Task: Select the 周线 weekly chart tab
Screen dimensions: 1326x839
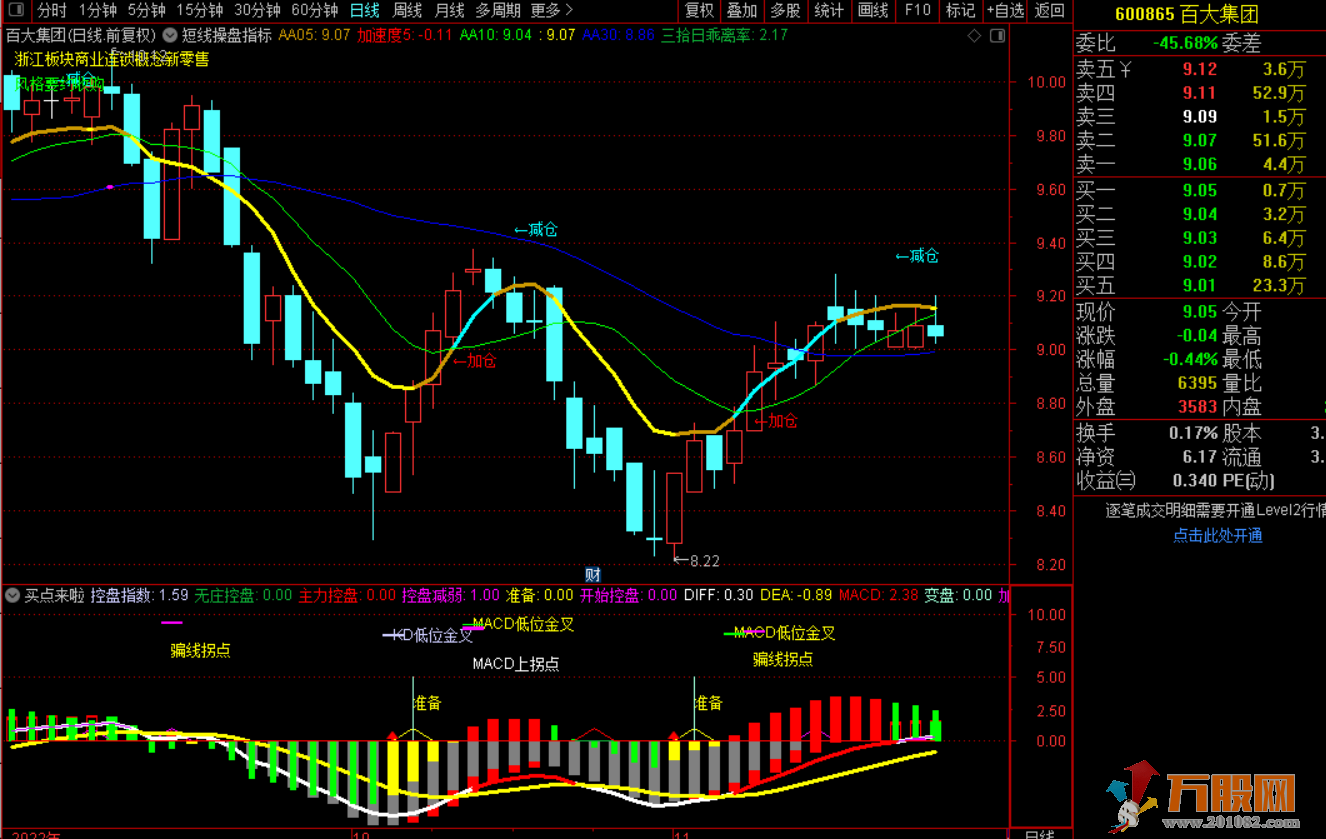Action: [x=407, y=10]
